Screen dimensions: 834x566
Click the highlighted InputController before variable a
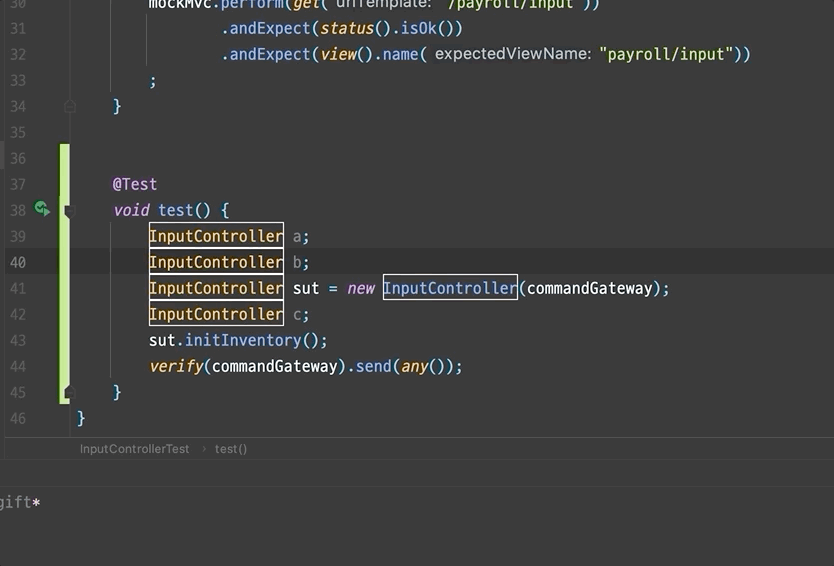pos(216,236)
